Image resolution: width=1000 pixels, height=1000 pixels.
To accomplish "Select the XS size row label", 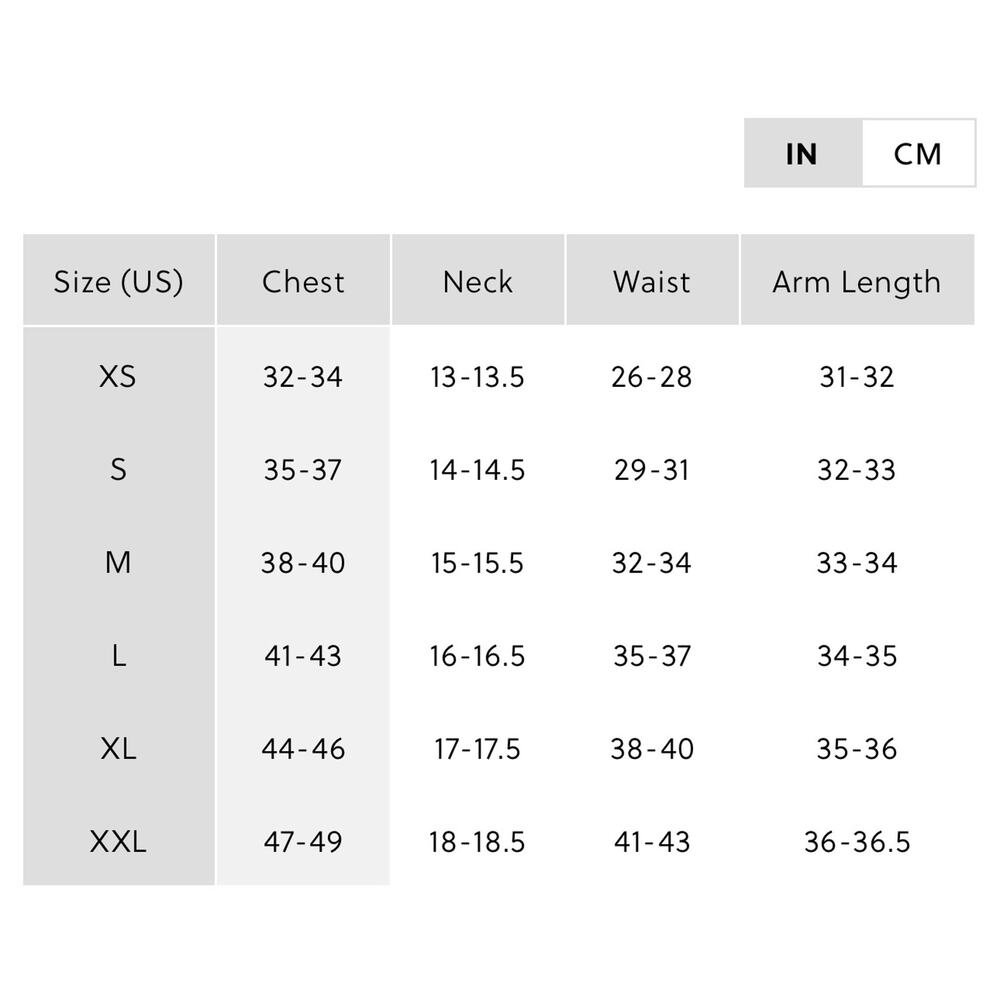I will tap(118, 376).
